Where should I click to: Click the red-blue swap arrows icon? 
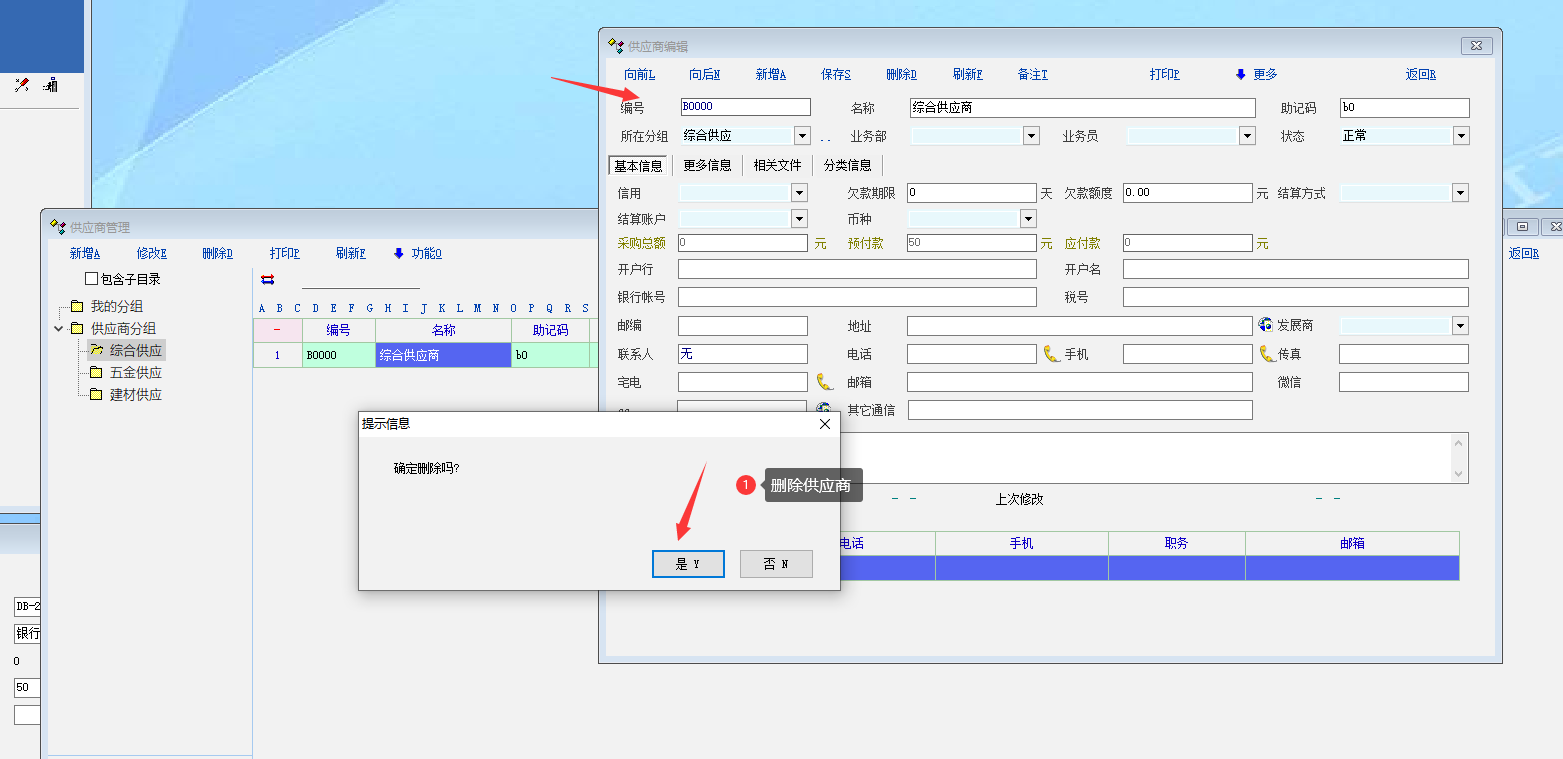267,280
